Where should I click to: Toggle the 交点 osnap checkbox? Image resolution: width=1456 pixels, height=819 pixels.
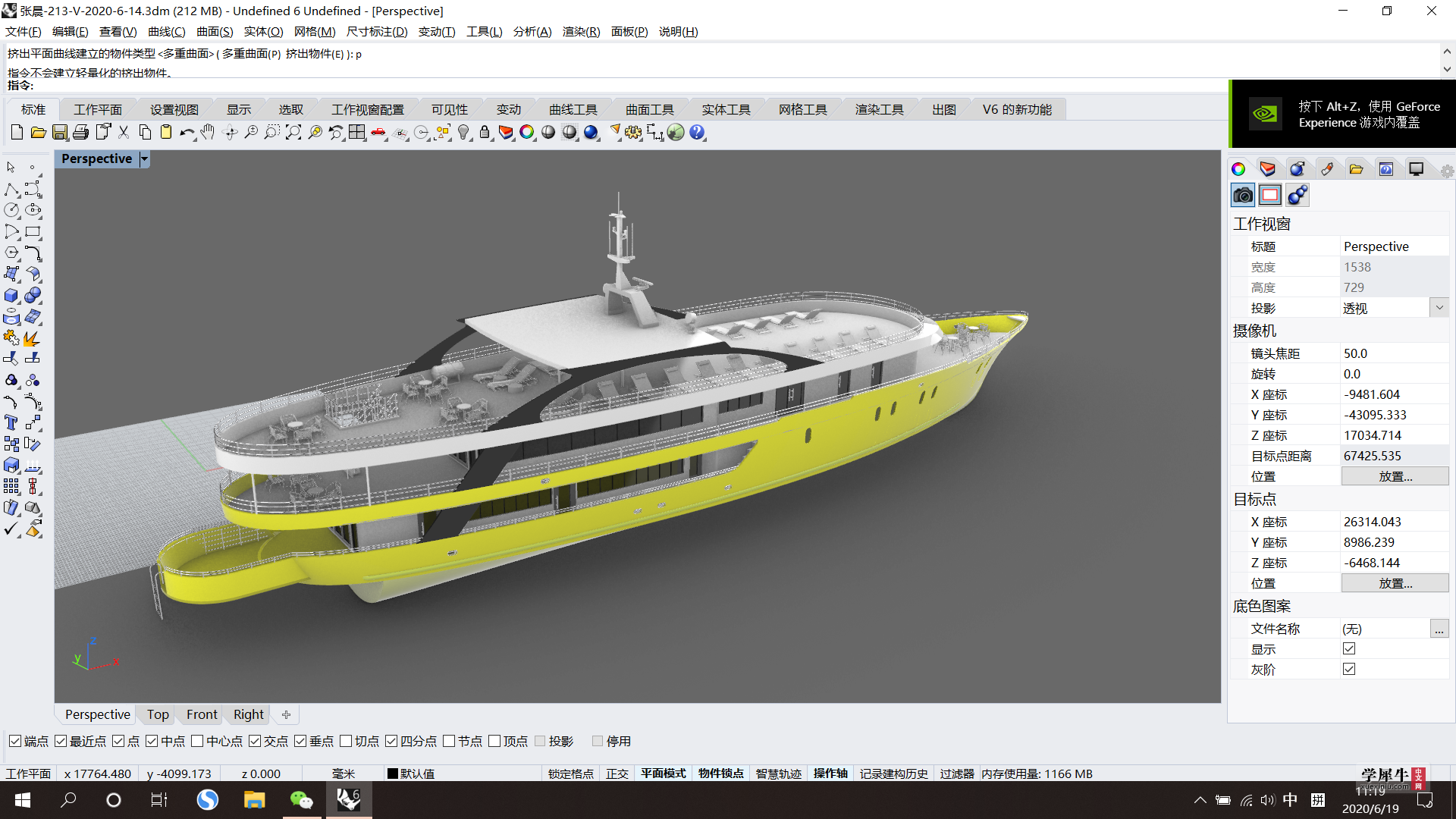pyautogui.click(x=255, y=741)
